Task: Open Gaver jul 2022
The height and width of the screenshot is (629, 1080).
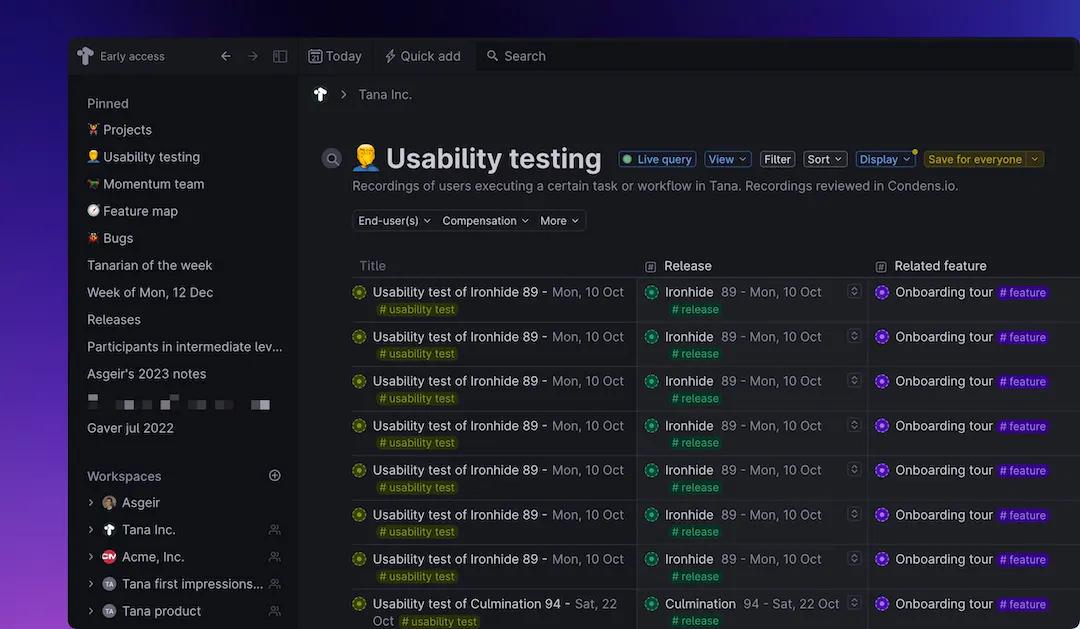Action: click(x=130, y=428)
